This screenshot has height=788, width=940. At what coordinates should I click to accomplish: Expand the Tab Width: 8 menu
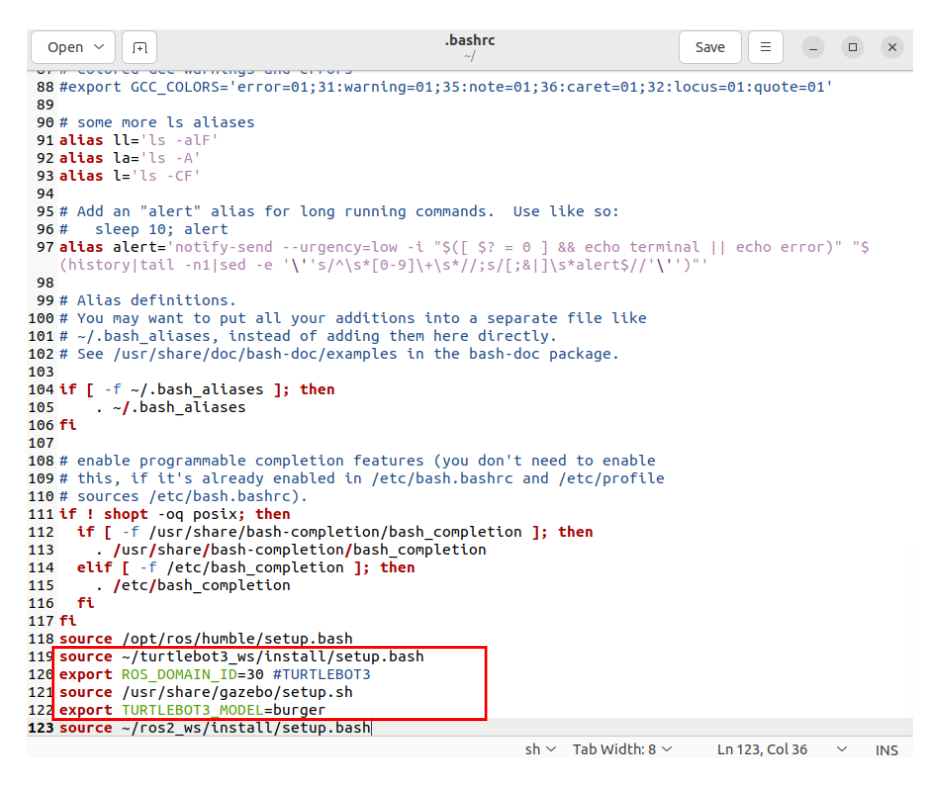(622, 749)
